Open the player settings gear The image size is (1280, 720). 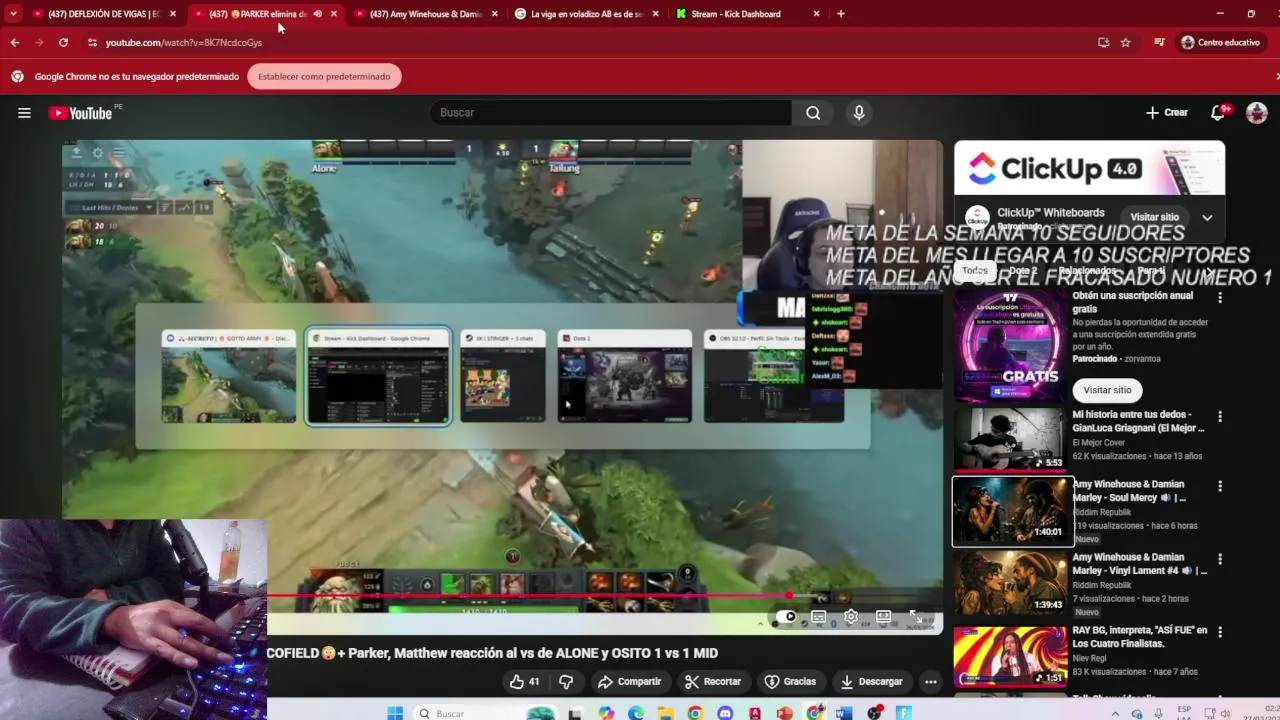point(851,617)
